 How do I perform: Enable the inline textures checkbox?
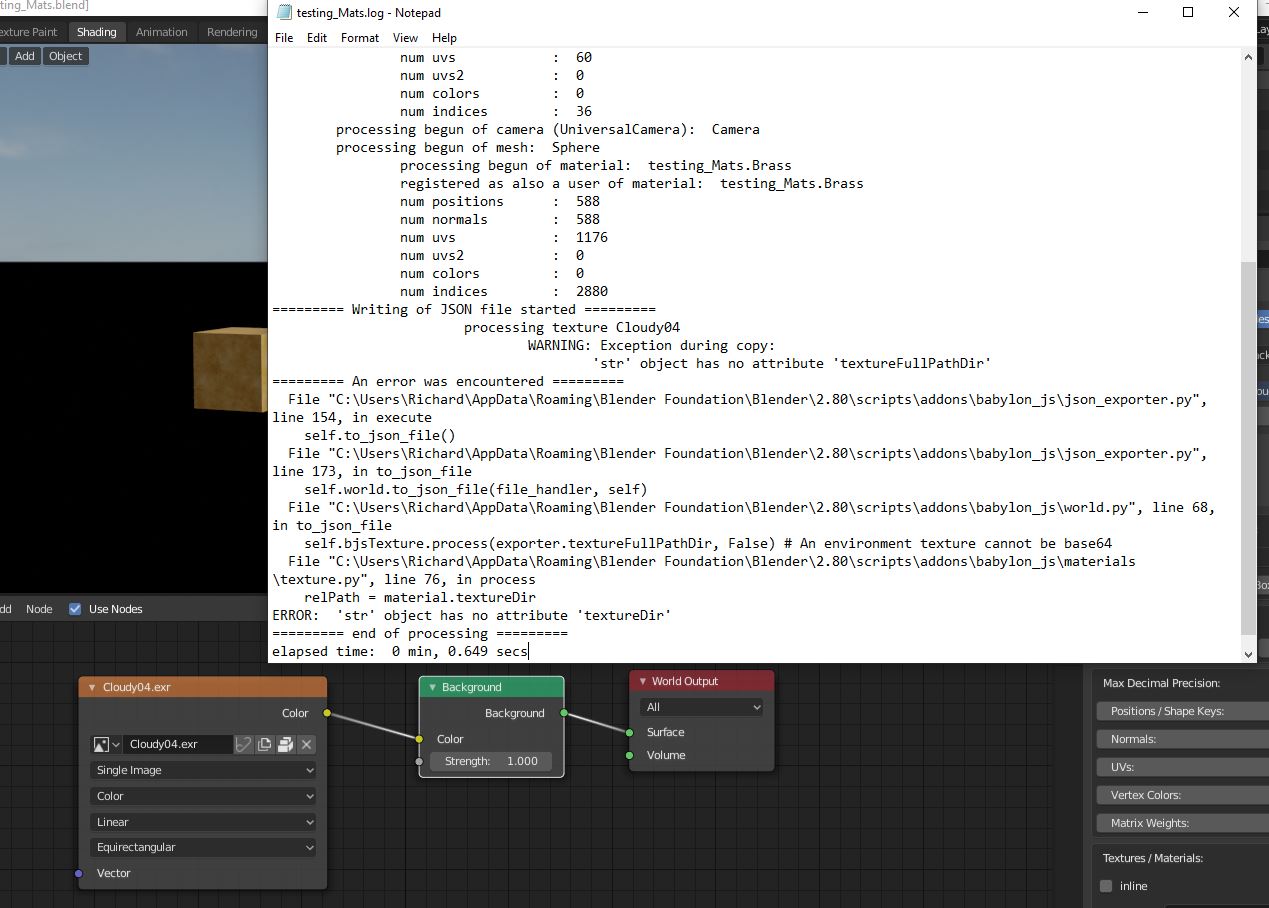click(x=1106, y=886)
